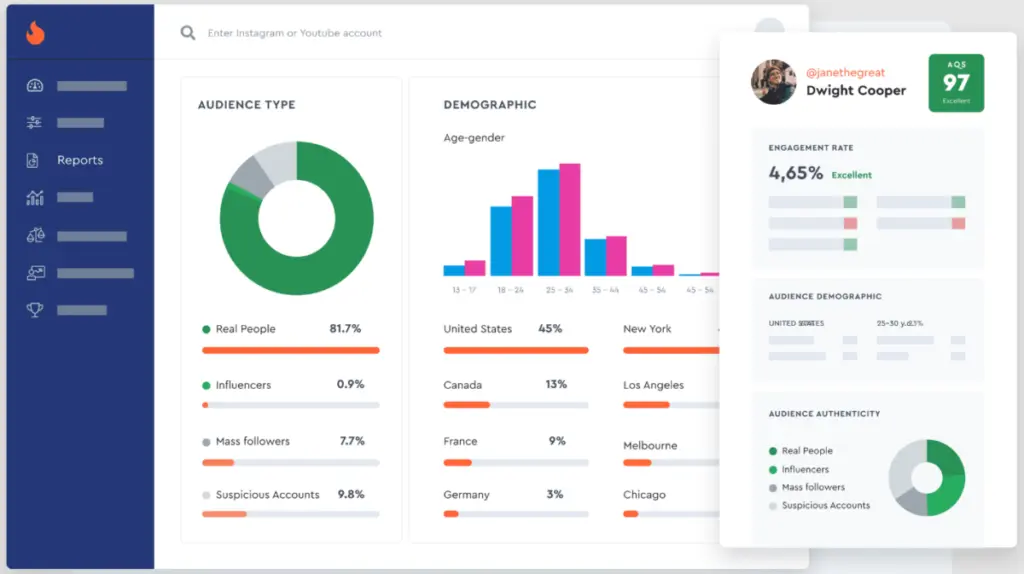The height and width of the screenshot is (574, 1024).
Task: Open the analytics bar chart icon
Action: (x=35, y=198)
